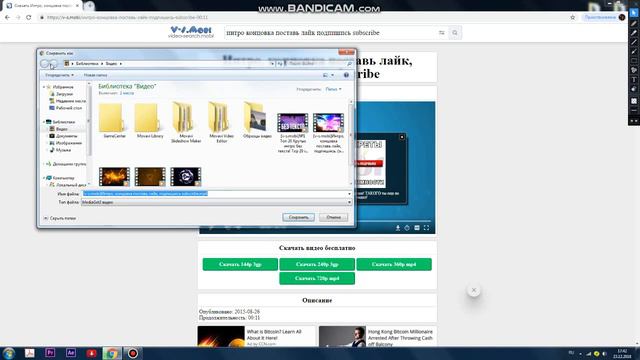Click Библиотеки in the address breadcrumb
The width and height of the screenshot is (640, 360).
click(x=87, y=64)
